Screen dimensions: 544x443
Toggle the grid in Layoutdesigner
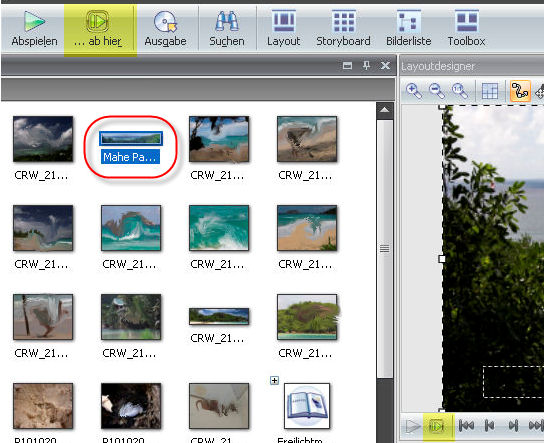pos(490,91)
